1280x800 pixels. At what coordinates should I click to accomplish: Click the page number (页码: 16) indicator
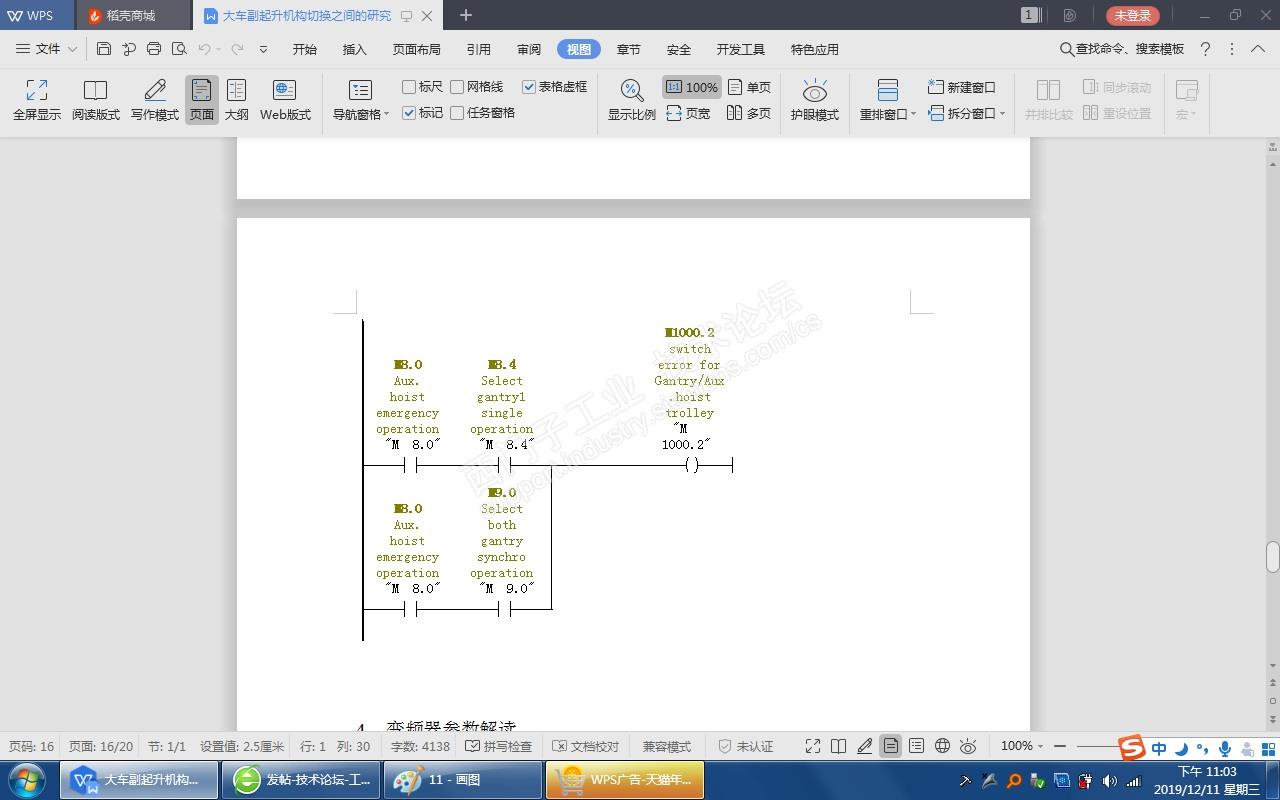(x=32, y=746)
